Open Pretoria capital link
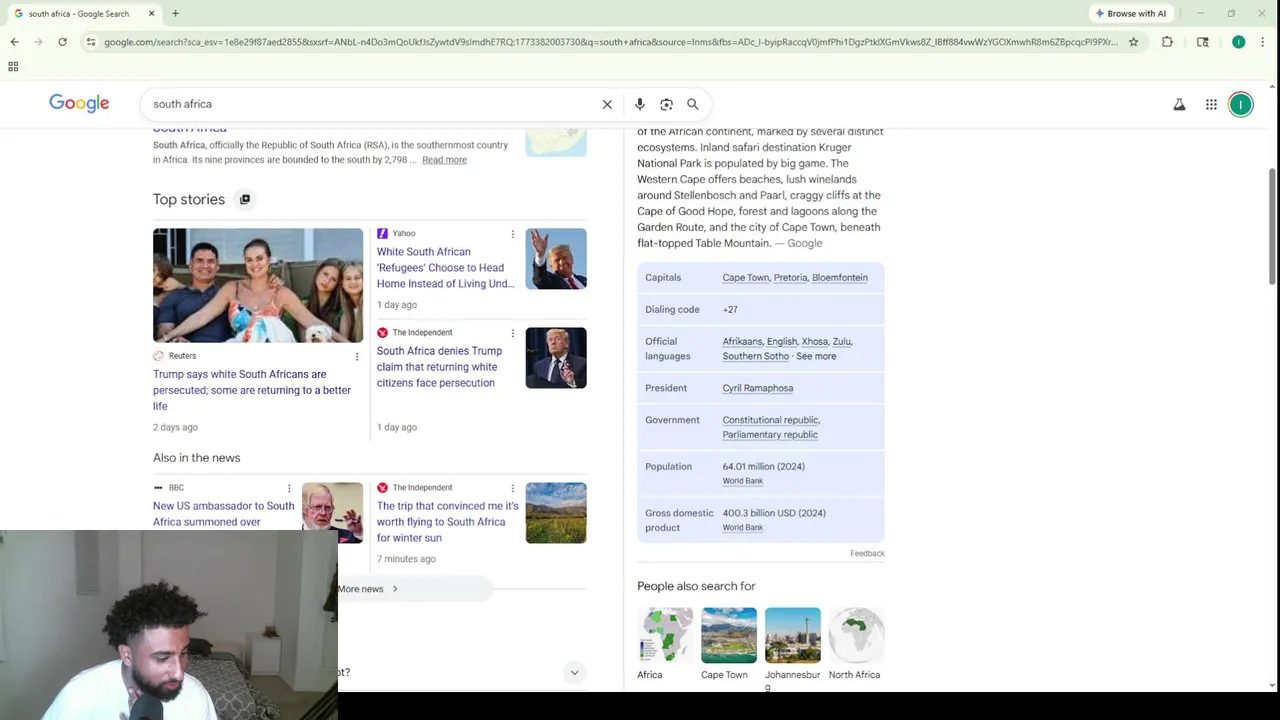Image resolution: width=1280 pixels, height=720 pixels. click(x=790, y=278)
